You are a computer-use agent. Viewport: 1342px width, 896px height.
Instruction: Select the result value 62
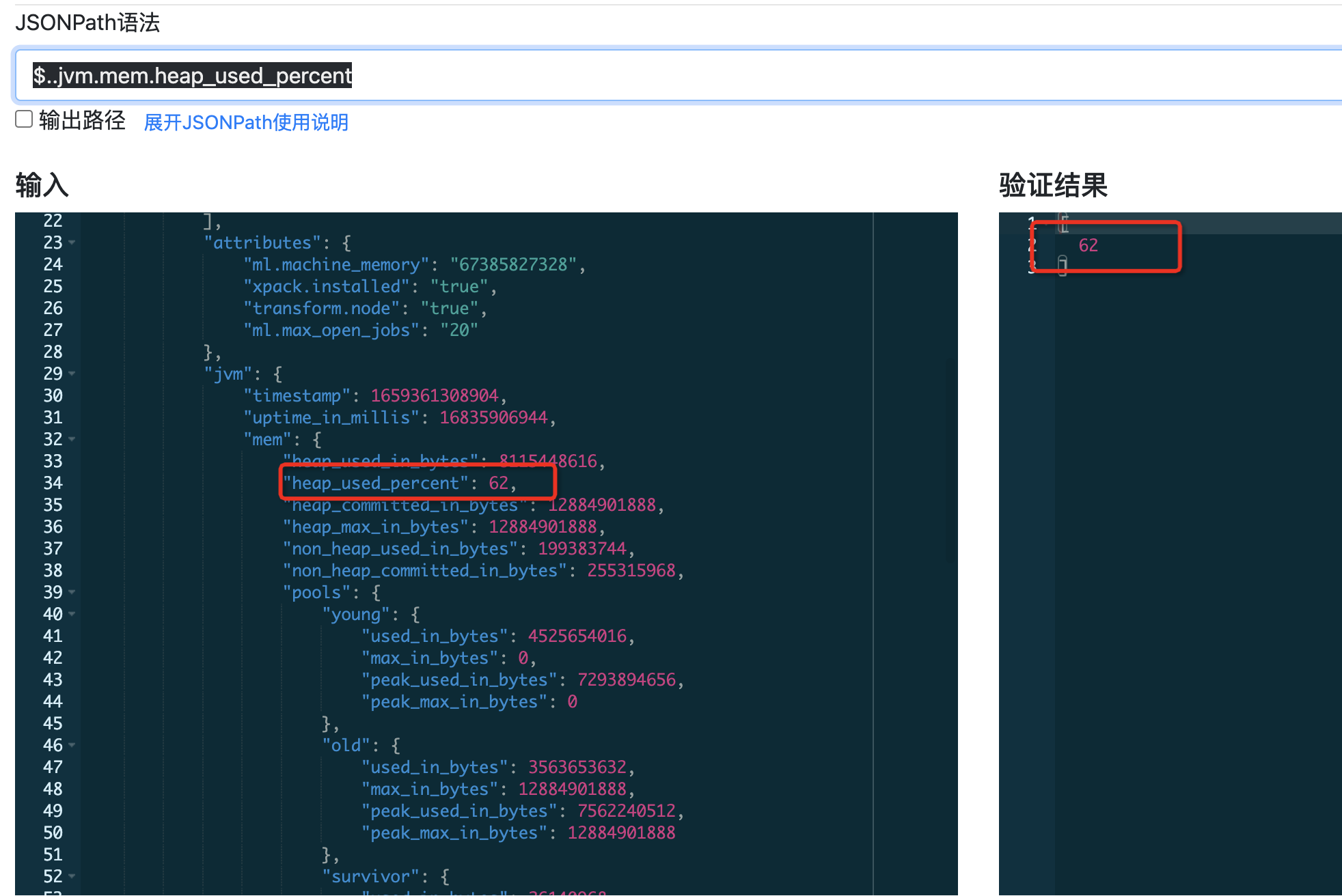[x=1088, y=245]
